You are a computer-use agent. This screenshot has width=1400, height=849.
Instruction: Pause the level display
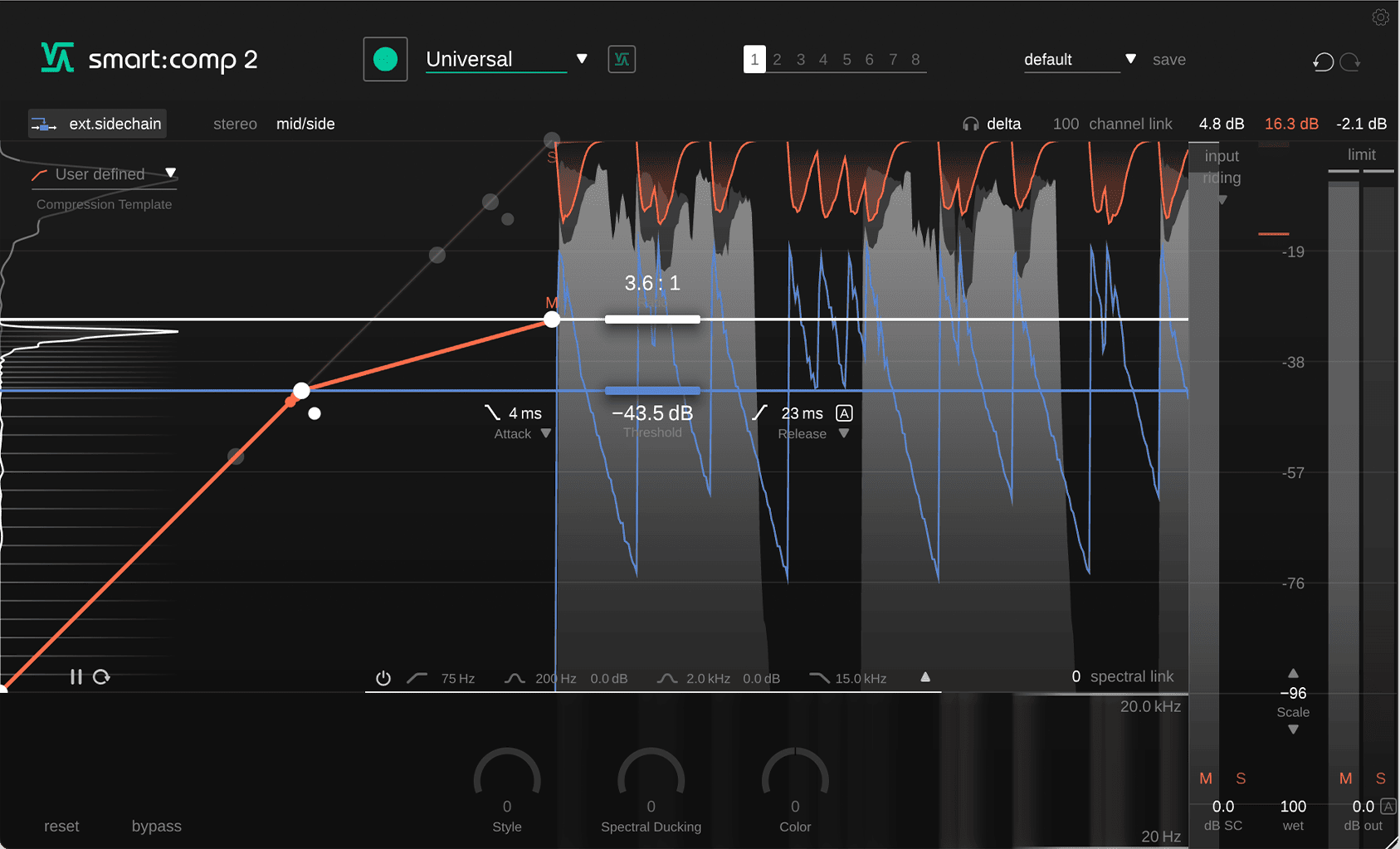tap(76, 677)
